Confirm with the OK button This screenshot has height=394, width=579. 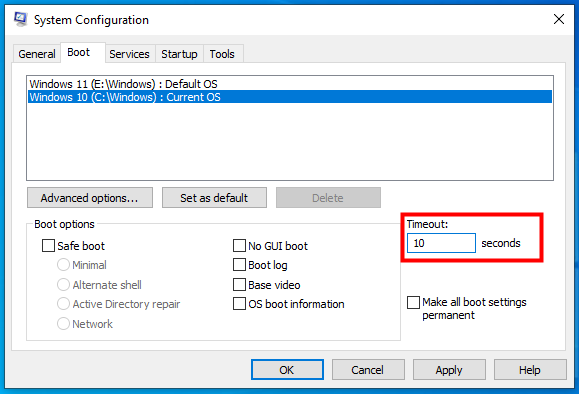[x=287, y=370]
